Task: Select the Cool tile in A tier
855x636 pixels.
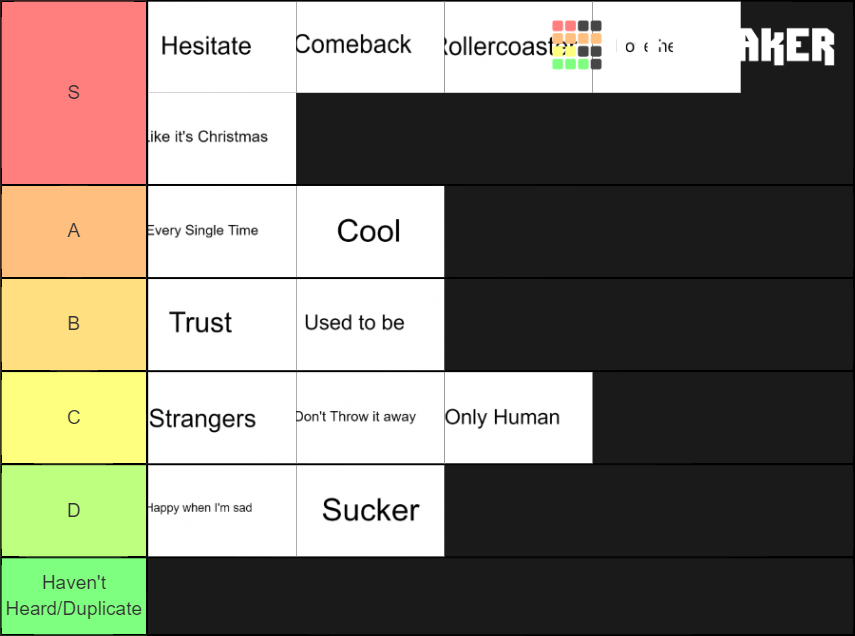Action: pyautogui.click(x=370, y=232)
